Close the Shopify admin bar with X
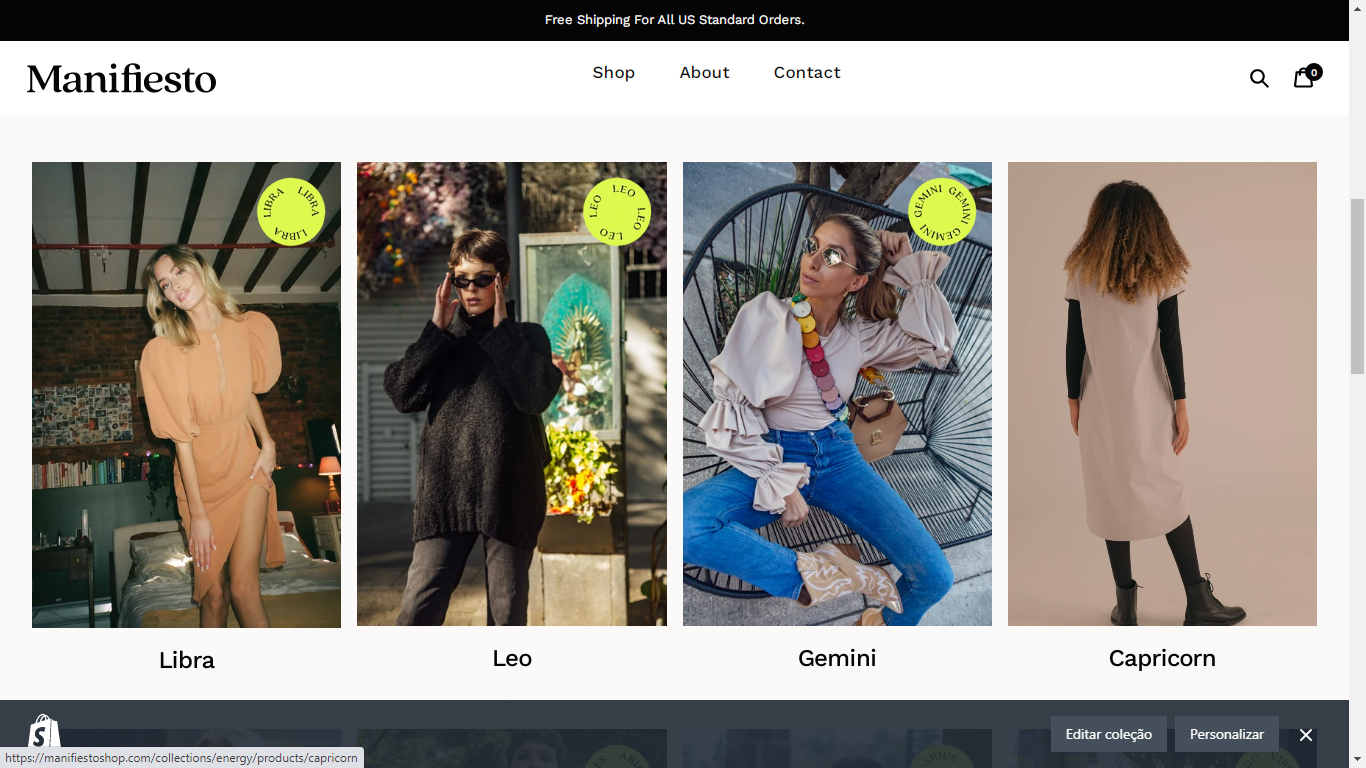The width and height of the screenshot is (1366, 768). 1305,734
